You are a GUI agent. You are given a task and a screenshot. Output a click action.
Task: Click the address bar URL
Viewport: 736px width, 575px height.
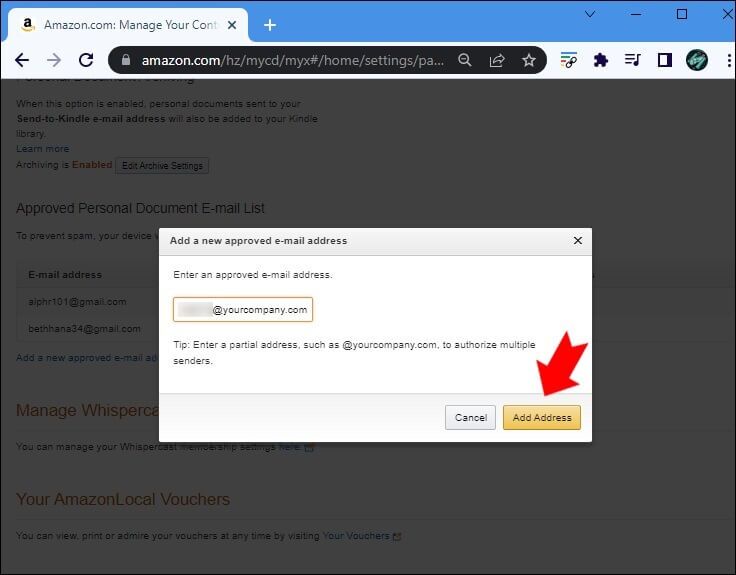pyautogui.click(x=292, y=60)
